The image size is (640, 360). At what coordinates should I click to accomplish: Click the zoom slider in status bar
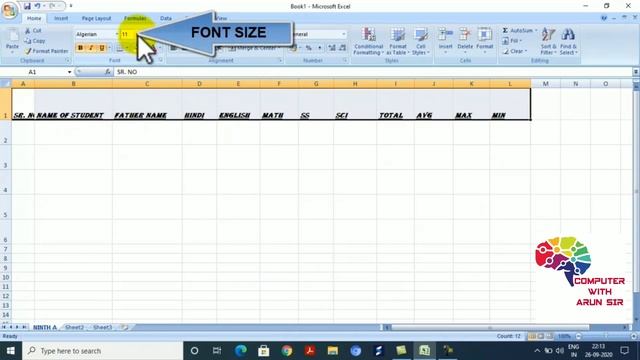(605, 336)
